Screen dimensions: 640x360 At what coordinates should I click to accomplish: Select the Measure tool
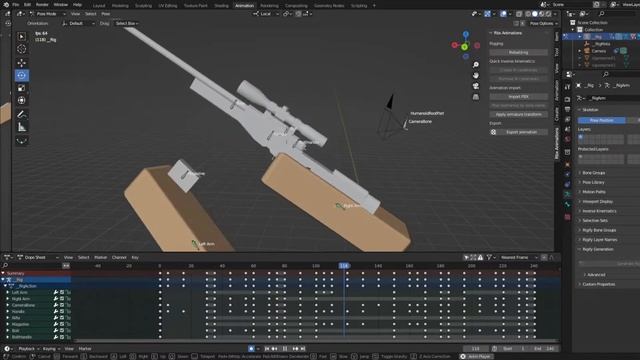(22, 127)
